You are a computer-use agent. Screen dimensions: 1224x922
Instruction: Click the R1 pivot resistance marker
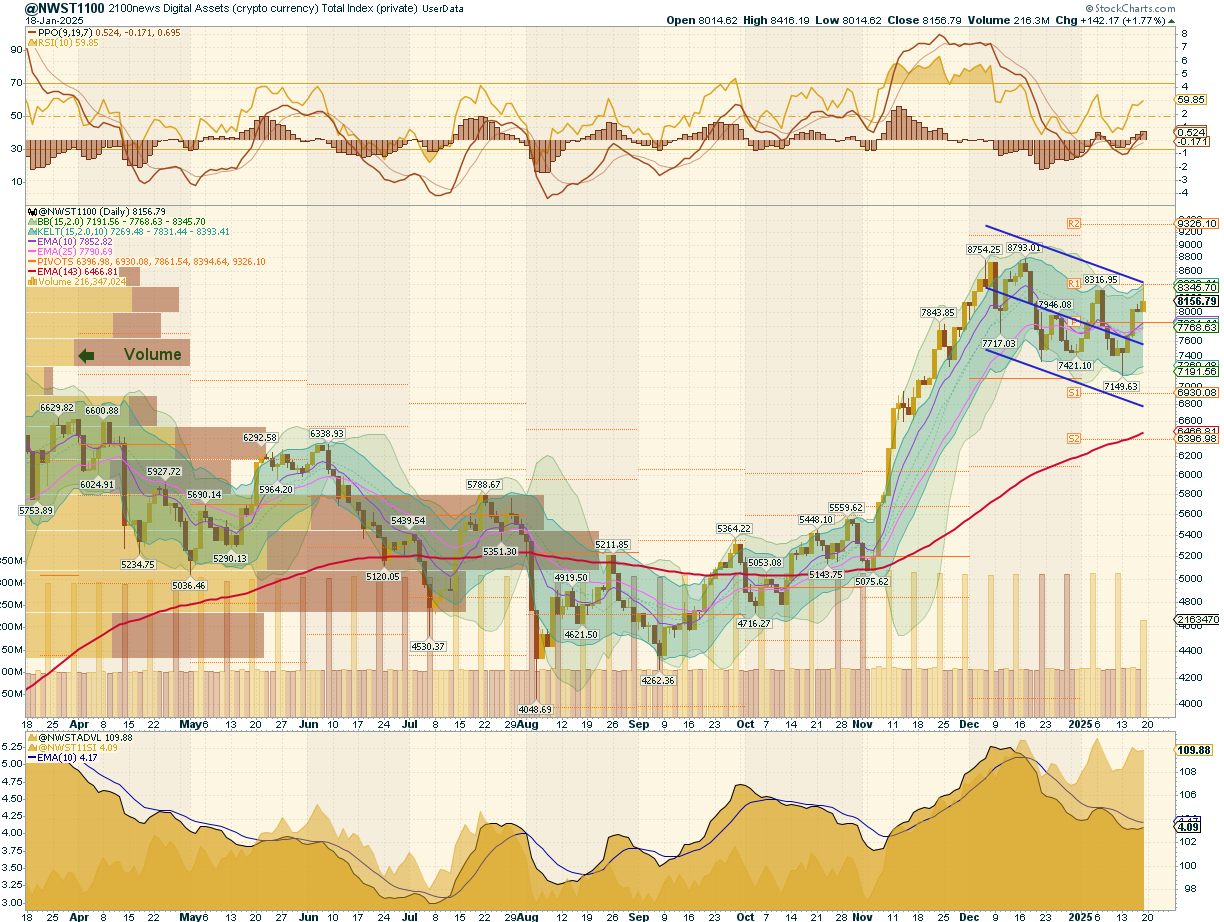pyautogui.click(x=1074, y=284)
